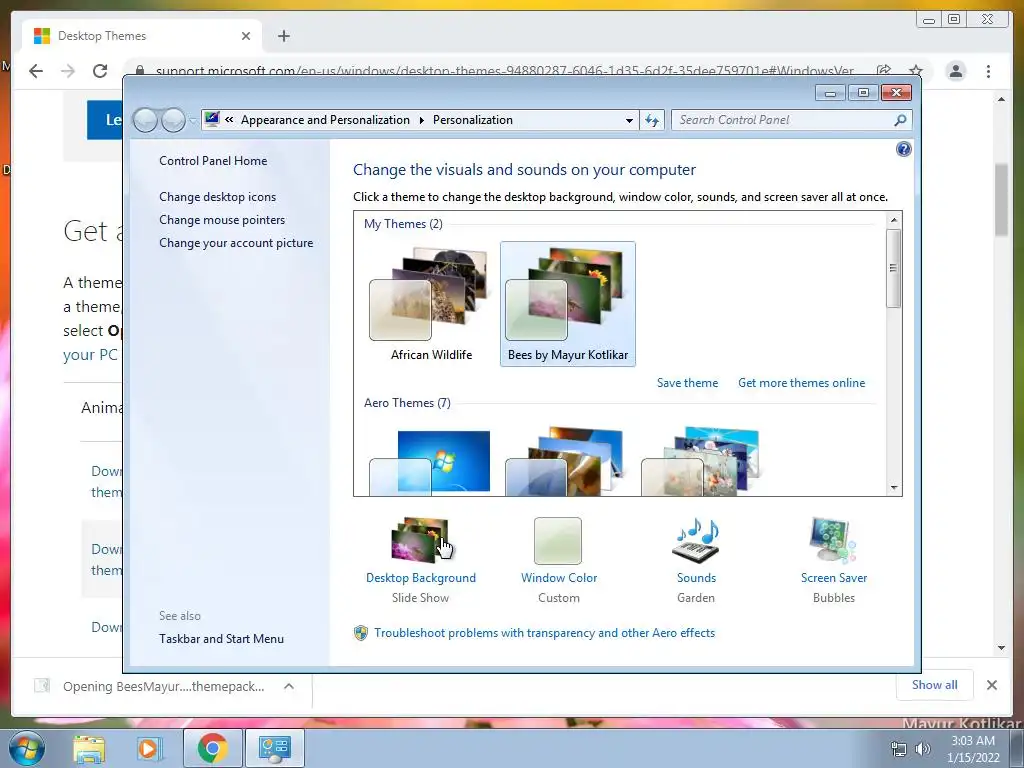
Task: Click the refresh button beside address bar
Action: point(652,120)
